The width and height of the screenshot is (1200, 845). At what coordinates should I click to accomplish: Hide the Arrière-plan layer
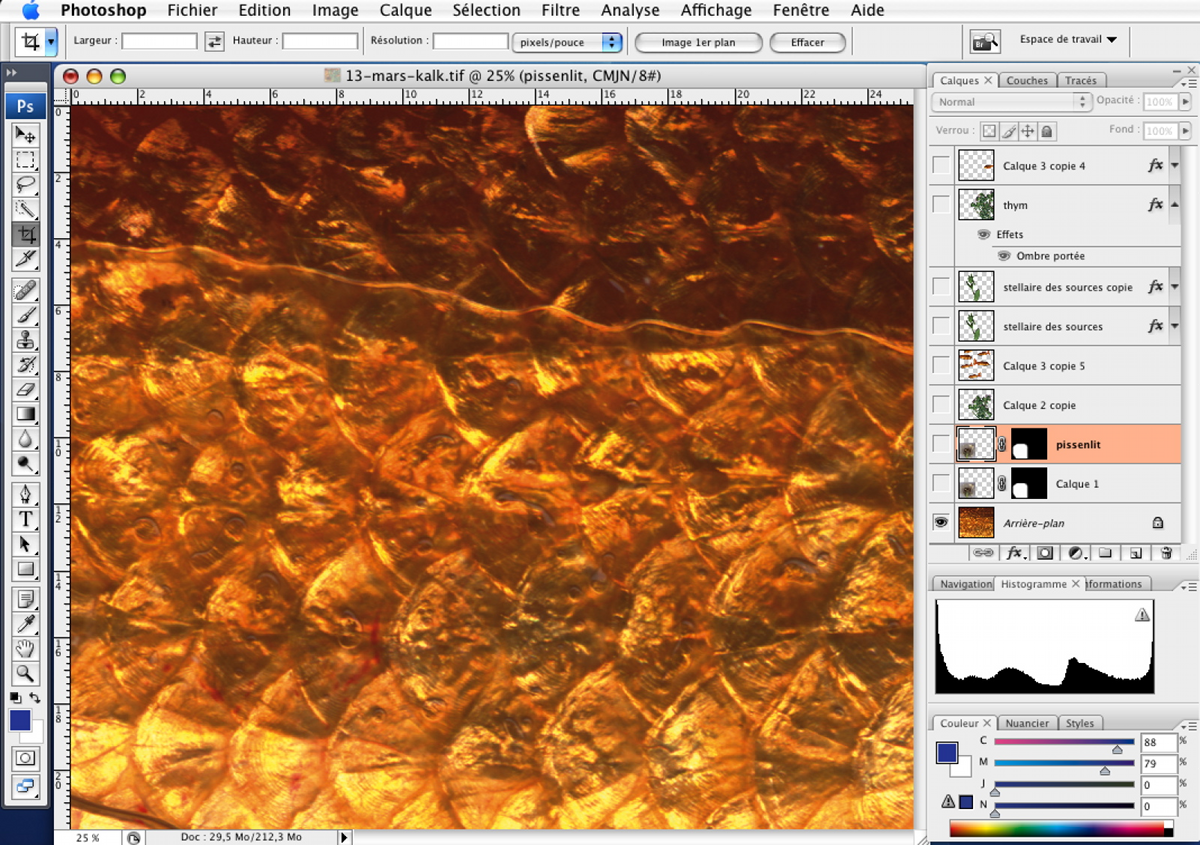click(941, 522)
